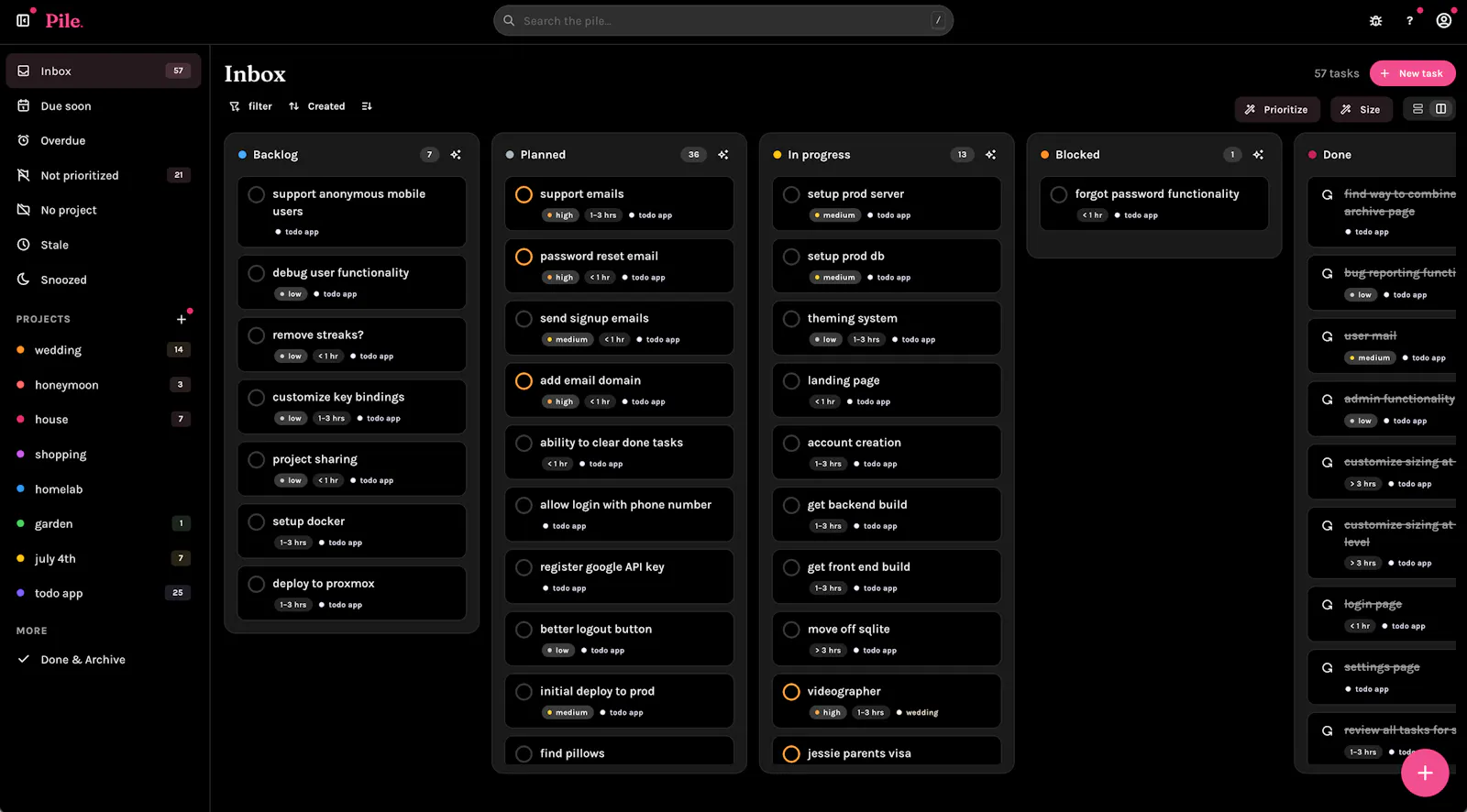Open 'deploy to proxmox' task card
The height and width of the screenshot is (812, 1467).
pyautogui.click(x=352, y=593)
